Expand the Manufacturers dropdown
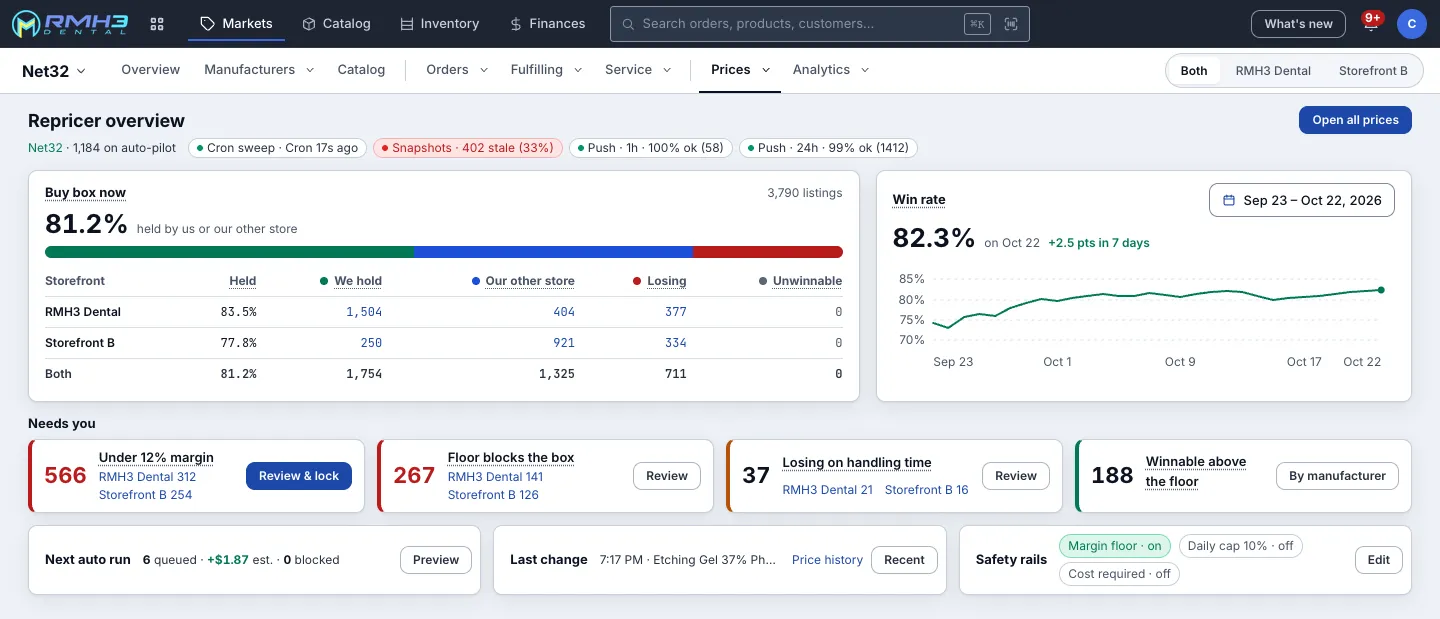 [x=259, y=70]
